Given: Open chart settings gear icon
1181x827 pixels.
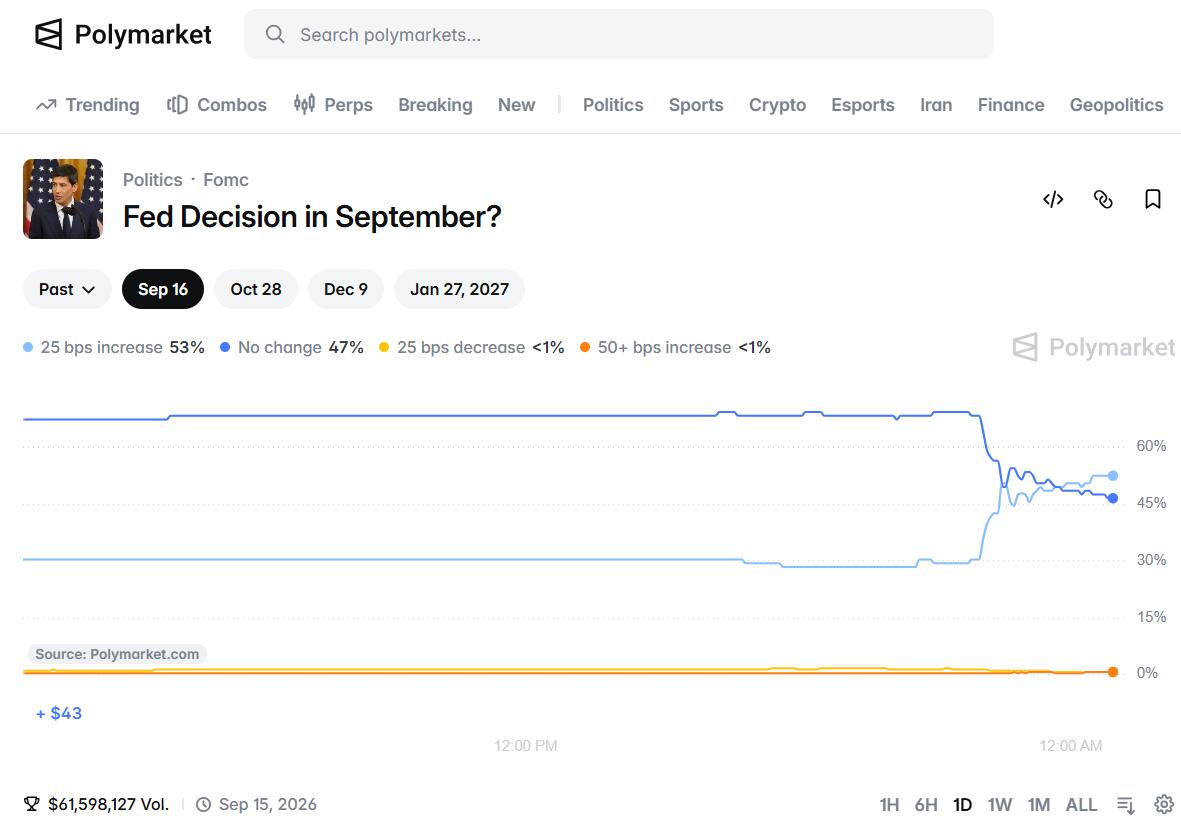Looking at the screenshot, I should pos(1164,804).
